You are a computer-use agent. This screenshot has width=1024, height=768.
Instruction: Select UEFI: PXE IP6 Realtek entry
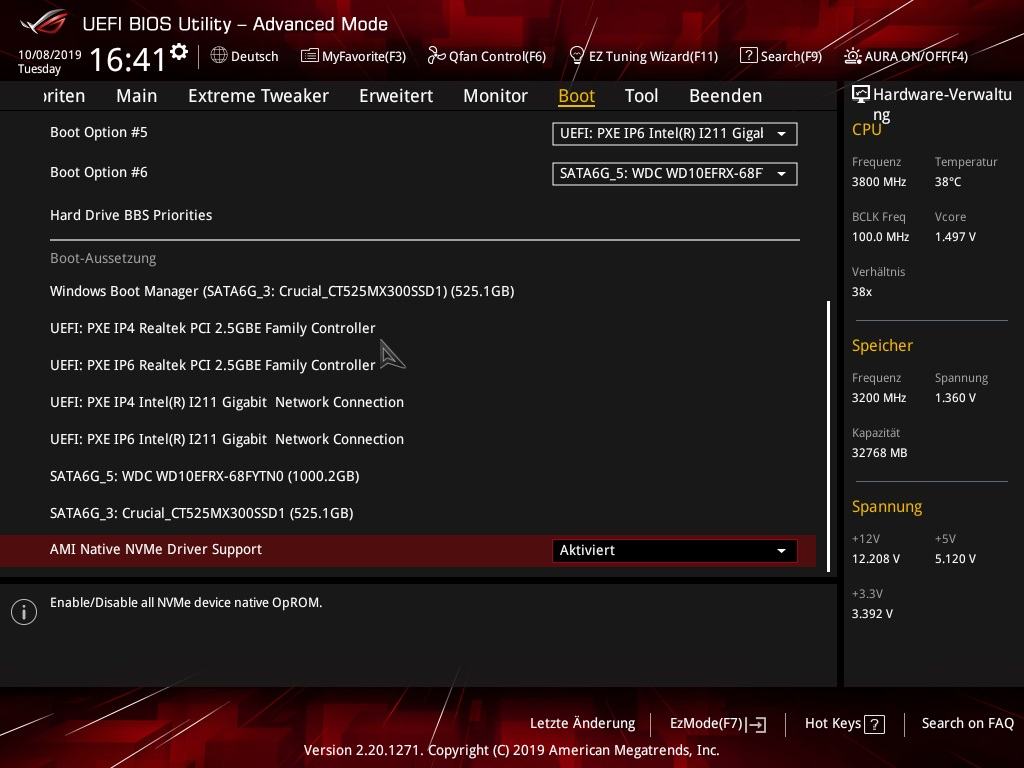tap(213, 365)
